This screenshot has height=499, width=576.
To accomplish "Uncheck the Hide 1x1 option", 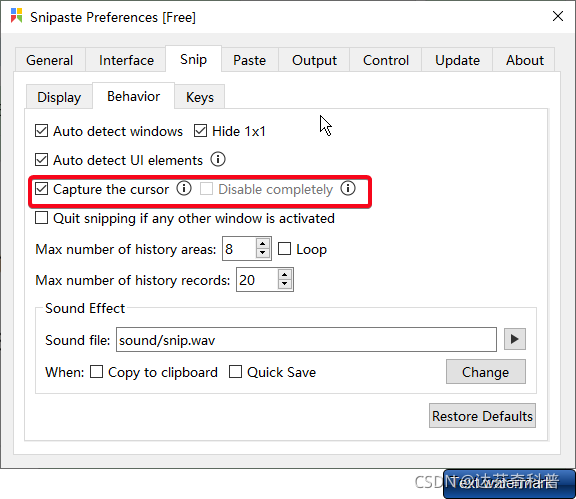I will coord(201,131).
